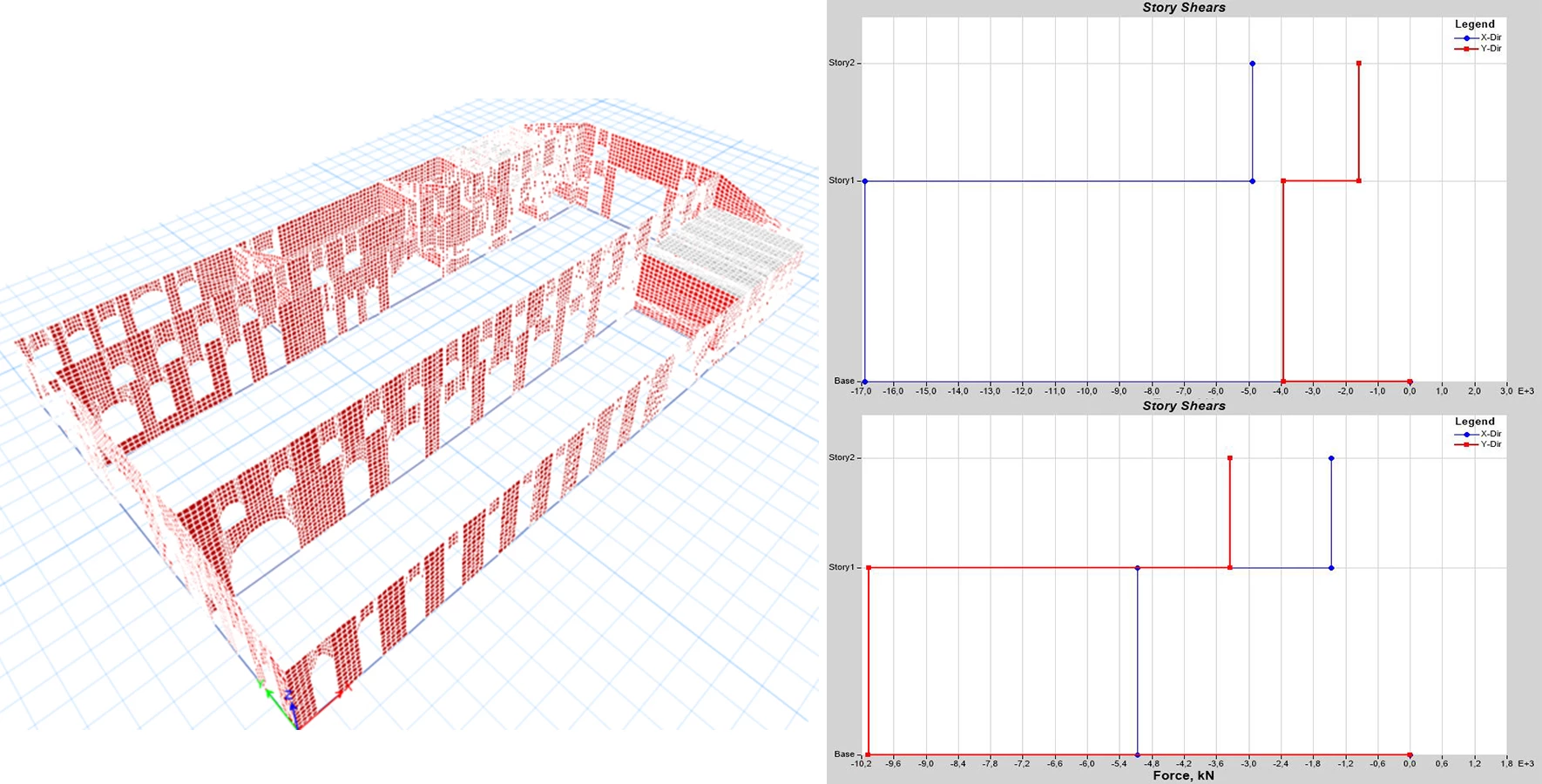Viewport: 1542px width, 784px height.
Task: Select X-Dir legend entry in lower chart
Action: (1478, 434)
